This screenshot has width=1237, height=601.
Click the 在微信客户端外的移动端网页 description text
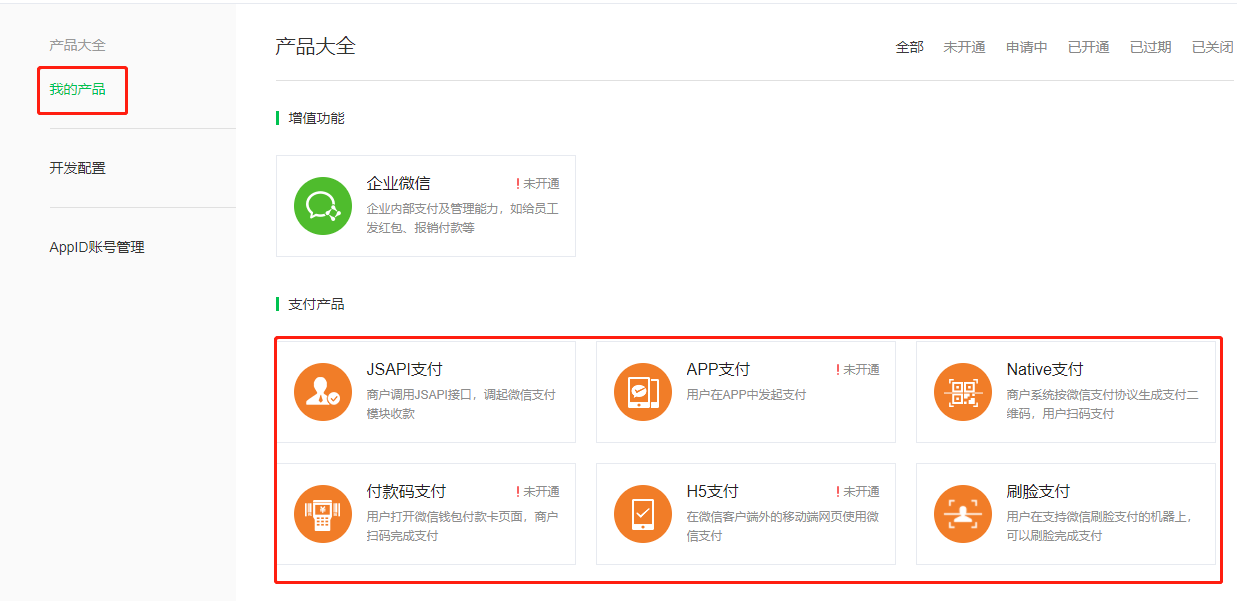(782, 526)
